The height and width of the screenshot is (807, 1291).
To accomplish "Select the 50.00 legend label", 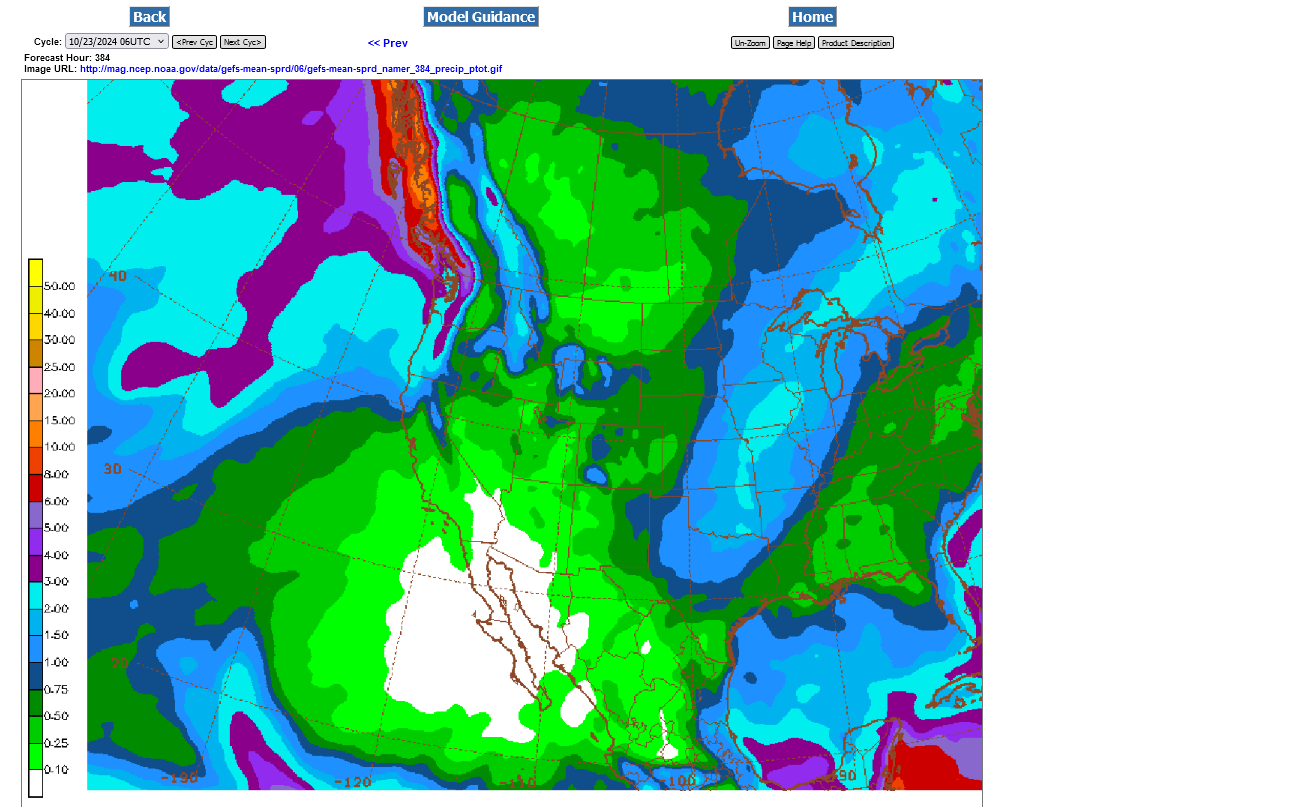I will pyautogui.click(x=60, y=287).
